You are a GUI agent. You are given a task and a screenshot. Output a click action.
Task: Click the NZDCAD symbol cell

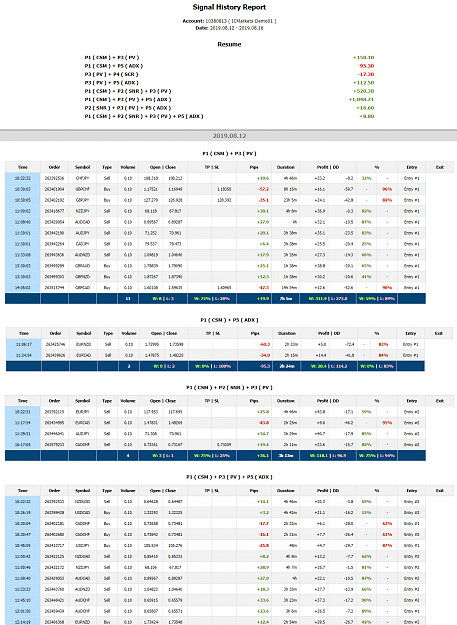pyautogui.click(x=82, y=556)
